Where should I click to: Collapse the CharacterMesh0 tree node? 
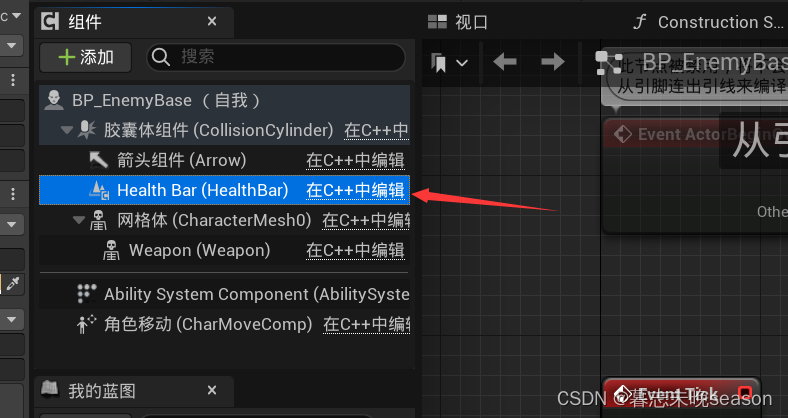79,220
